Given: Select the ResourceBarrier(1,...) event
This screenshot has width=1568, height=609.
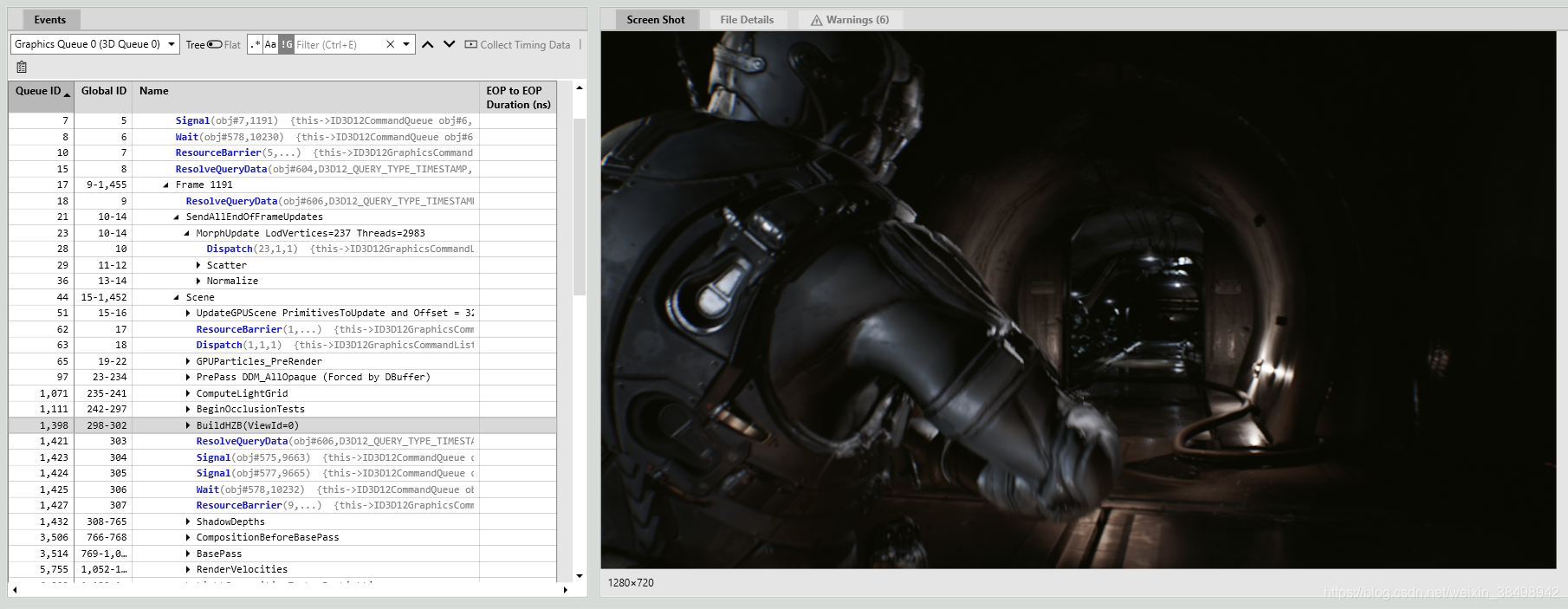Looking at the screenshot, I should click(x=282, y=329).
